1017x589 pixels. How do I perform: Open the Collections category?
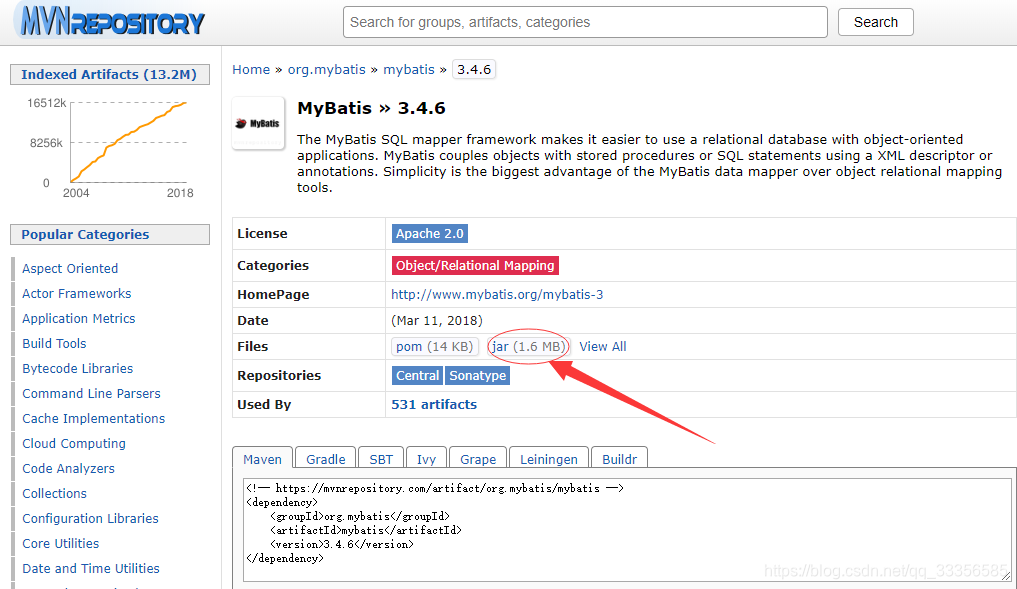coord(54,493)
